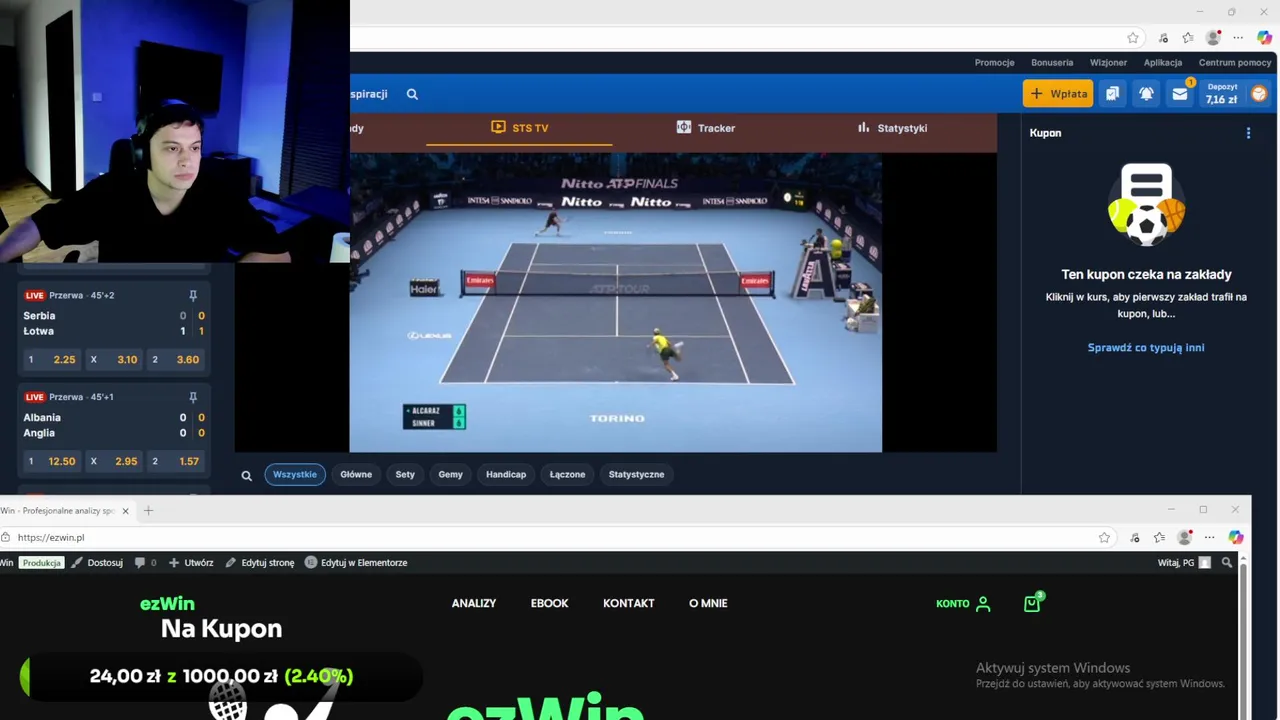Open media control icon in ezWin browser toolbar
The width and height of the screenshot is (1280, 720).
pos(1134,537)
